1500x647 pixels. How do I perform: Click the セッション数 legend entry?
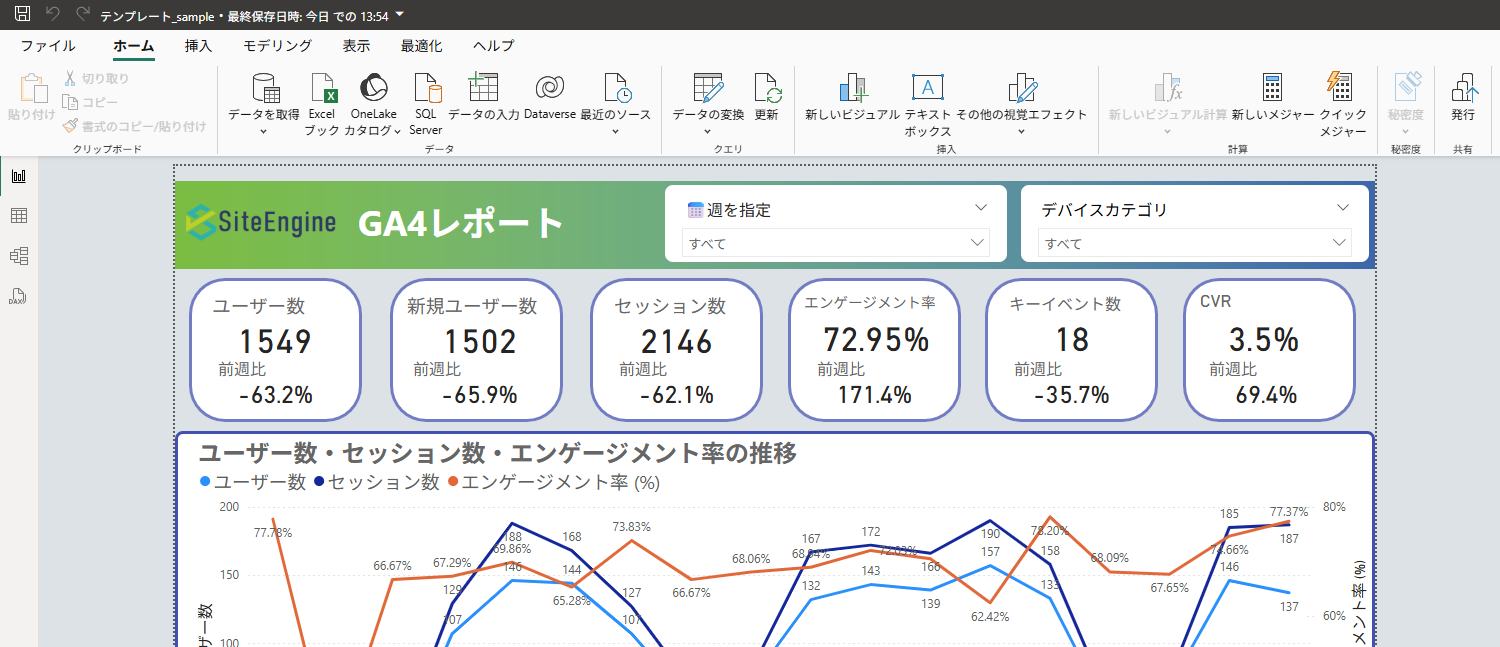click(x=377, y=482)
